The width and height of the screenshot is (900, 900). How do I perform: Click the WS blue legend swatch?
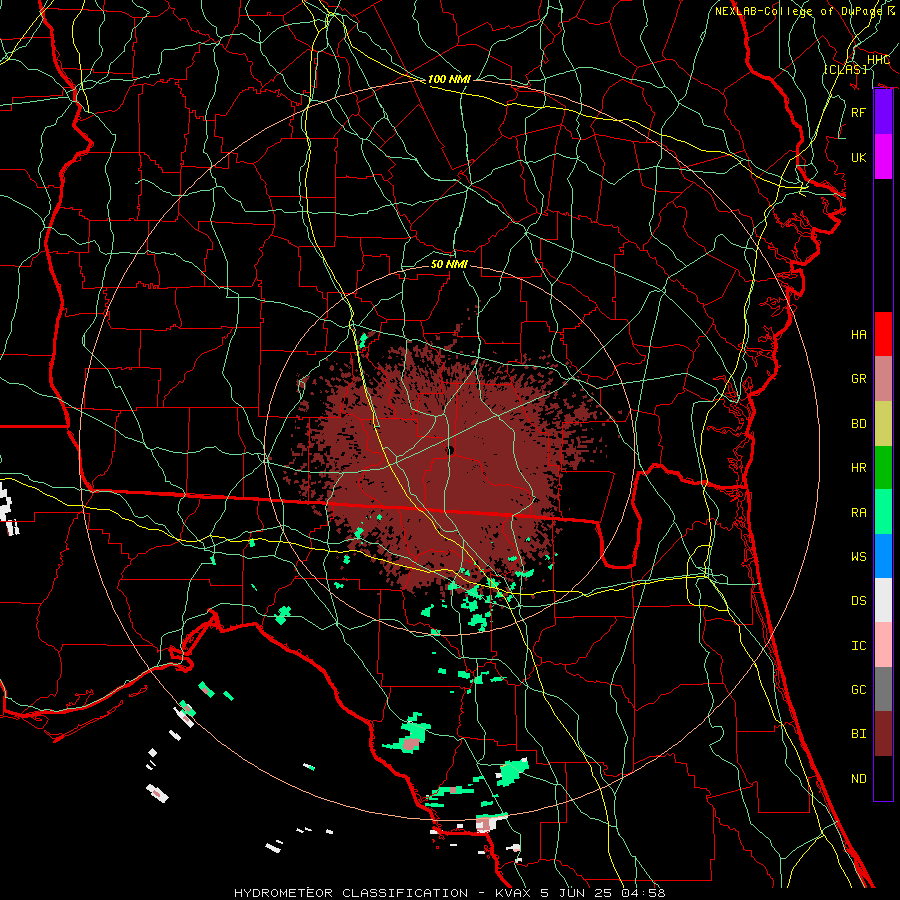[x=883, y=556]
